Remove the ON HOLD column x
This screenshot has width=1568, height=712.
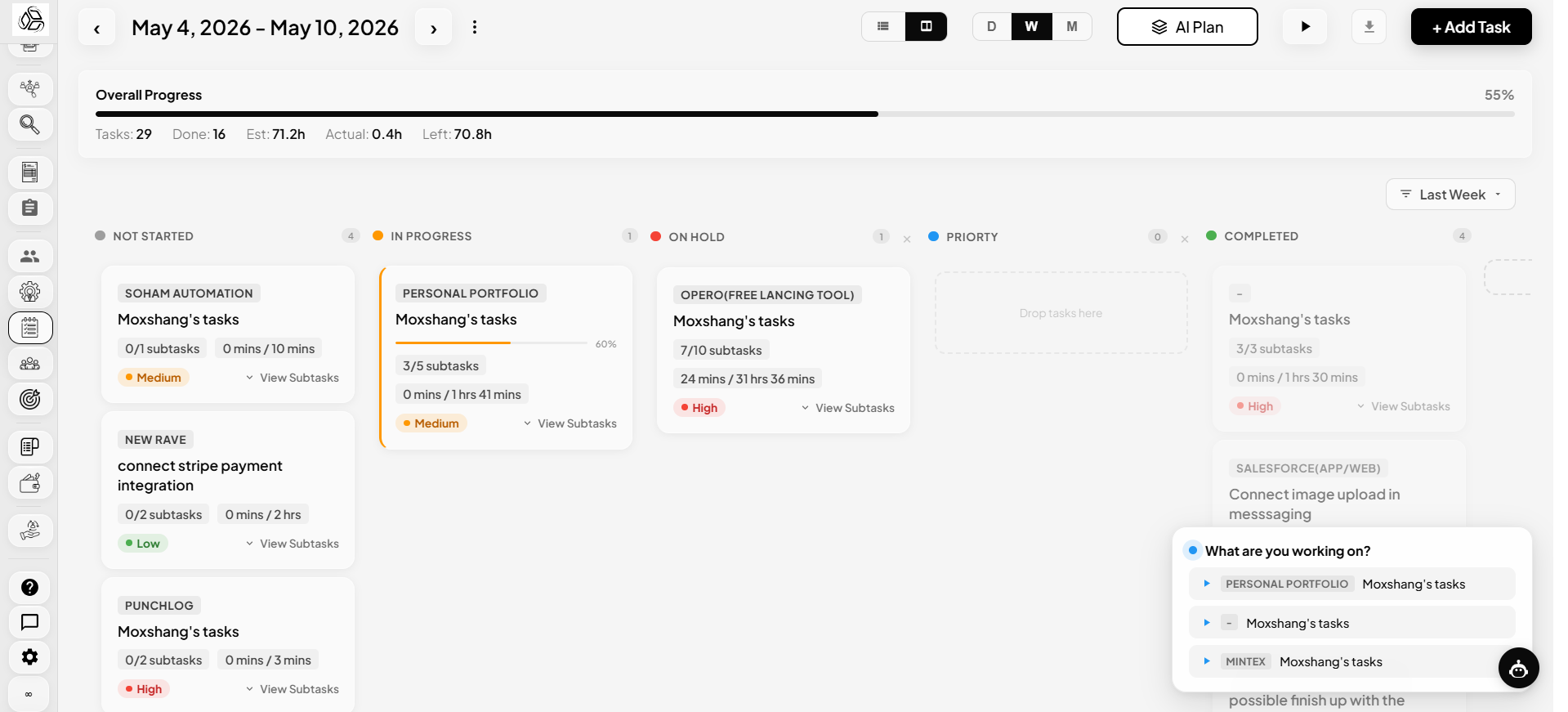point(907,239)
